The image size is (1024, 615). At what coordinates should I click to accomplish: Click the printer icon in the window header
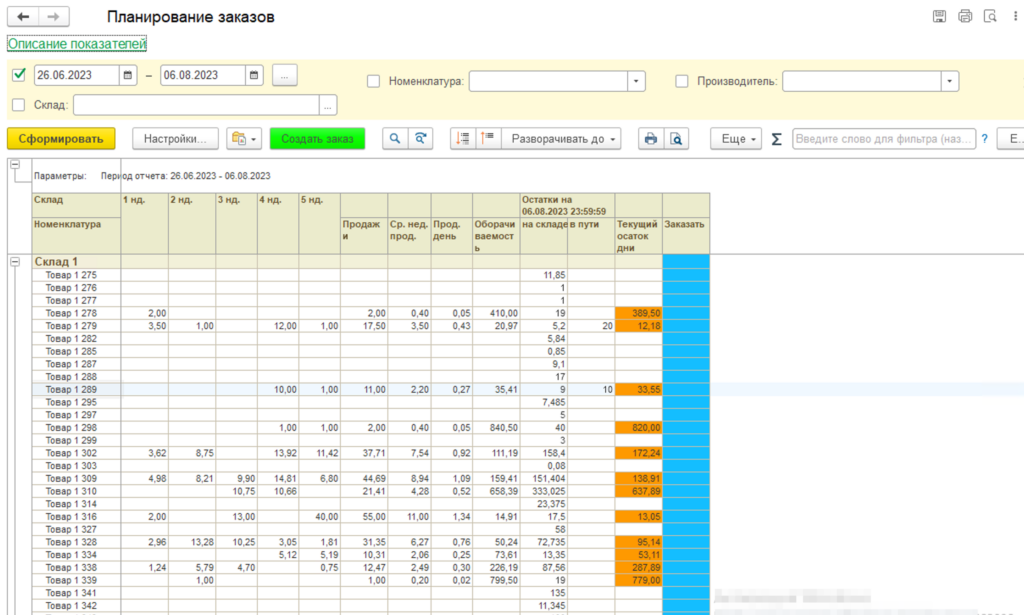[x=965, y=16]
